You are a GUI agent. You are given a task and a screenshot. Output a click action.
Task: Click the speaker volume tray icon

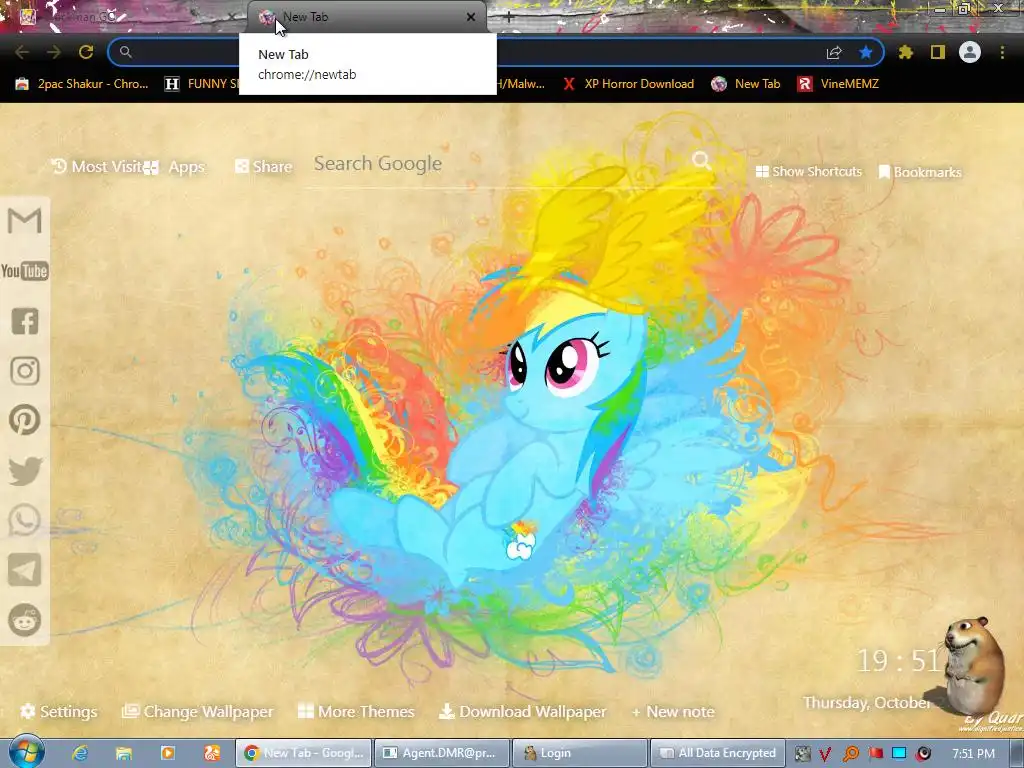923,754
